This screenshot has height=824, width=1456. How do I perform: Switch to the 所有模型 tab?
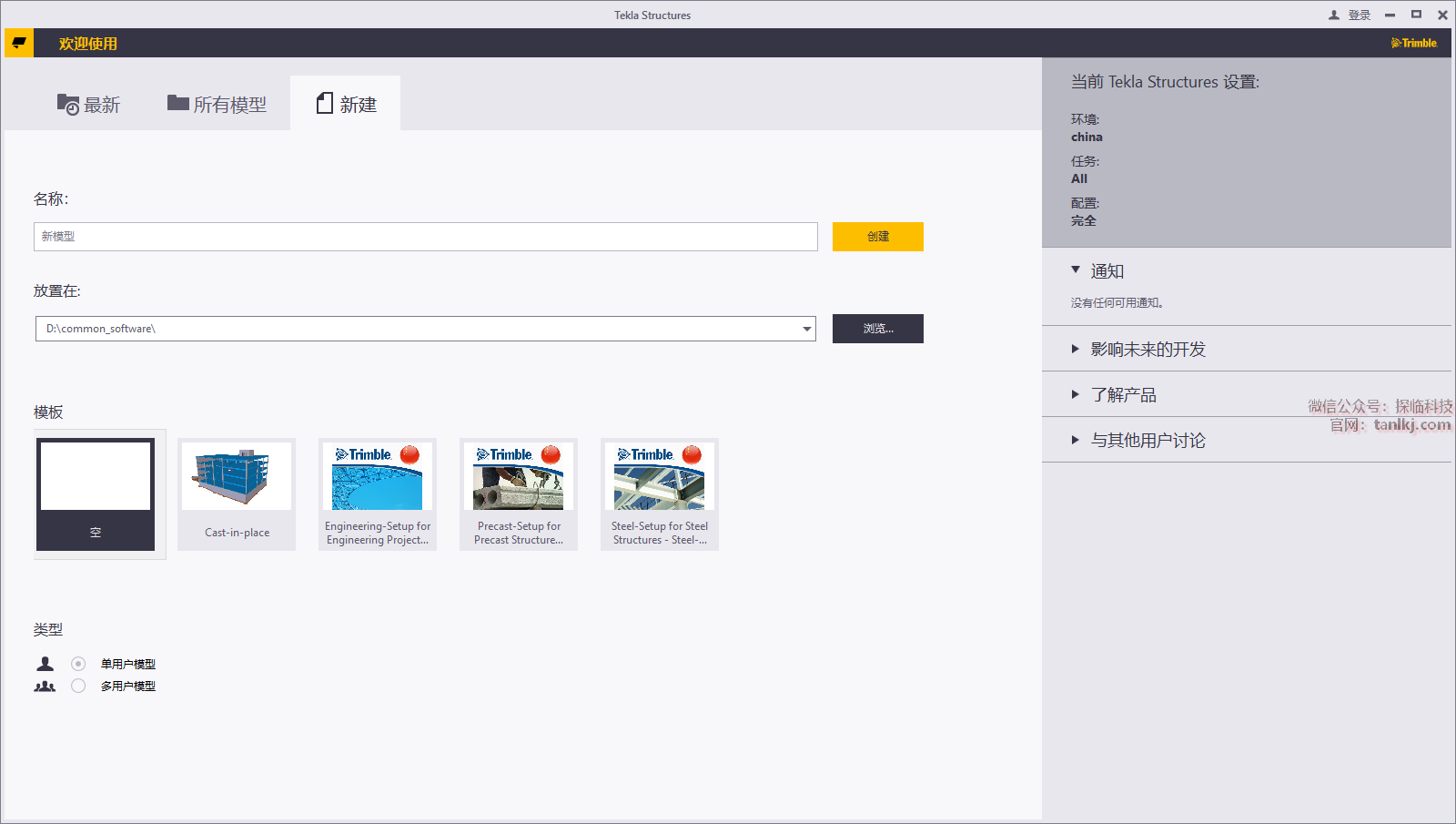point(217,105)
